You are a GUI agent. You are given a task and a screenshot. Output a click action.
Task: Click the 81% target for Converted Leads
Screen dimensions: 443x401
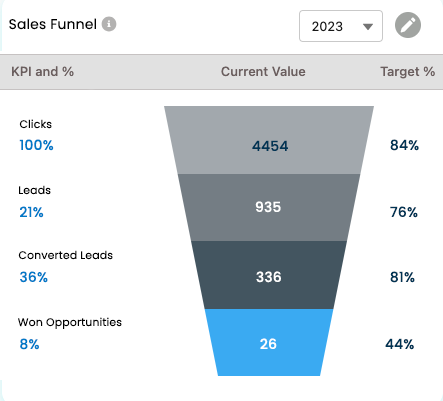tap(402, 277)
